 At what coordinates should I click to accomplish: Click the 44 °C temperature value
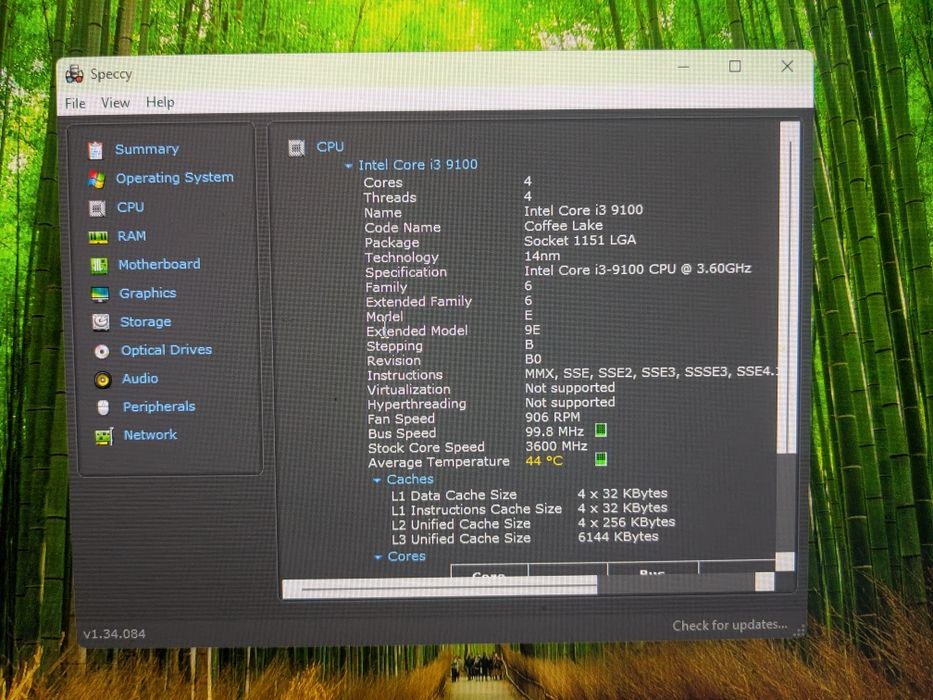(x=544, y=461)
